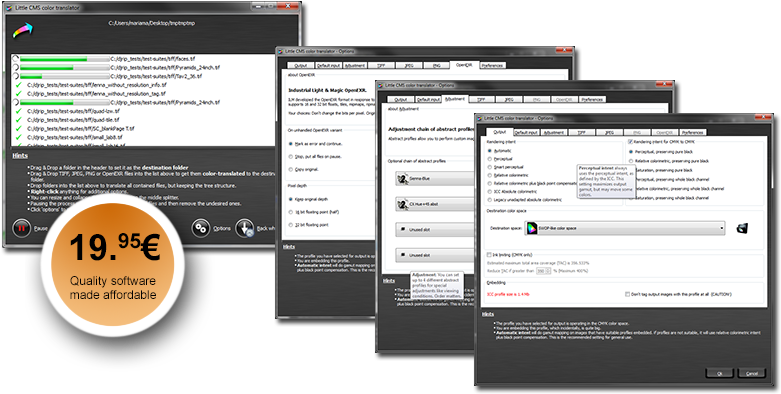Click the green checkmark beside SC_blankPage T.tif
The height and width of the screenshot is (394, 781).
(19, 129)
